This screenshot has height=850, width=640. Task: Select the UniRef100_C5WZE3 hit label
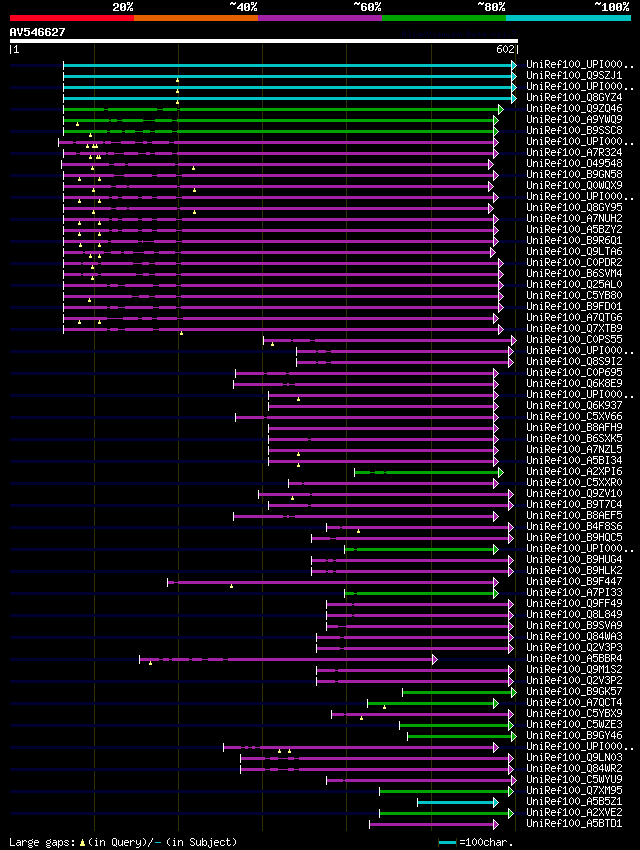[574, 725]
